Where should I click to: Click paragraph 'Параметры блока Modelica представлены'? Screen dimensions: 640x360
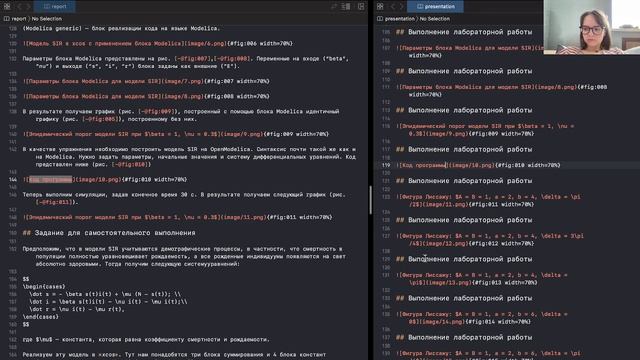[x=186, y=62]
